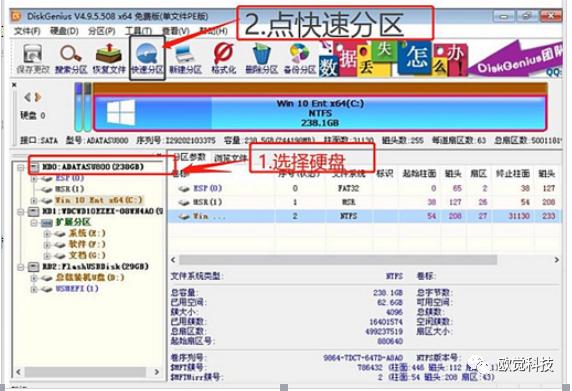This screenshot has height=391, width=572.
Task: Select the ESP(0) row in partition table
Action: 364,188
